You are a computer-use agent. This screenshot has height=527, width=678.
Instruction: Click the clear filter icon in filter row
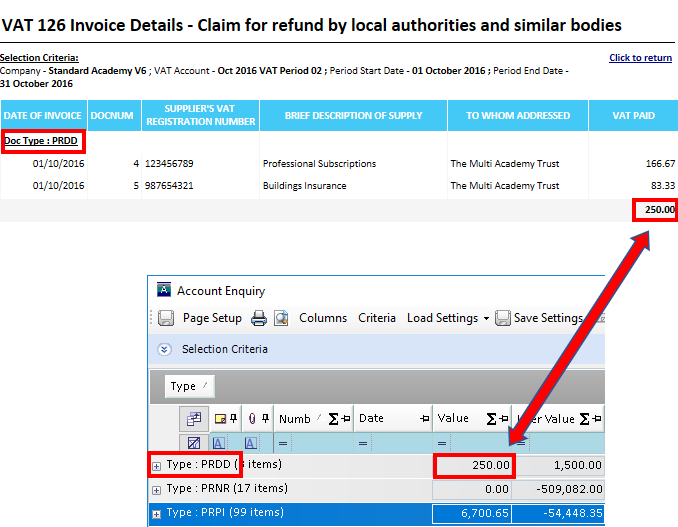[192, 442]
